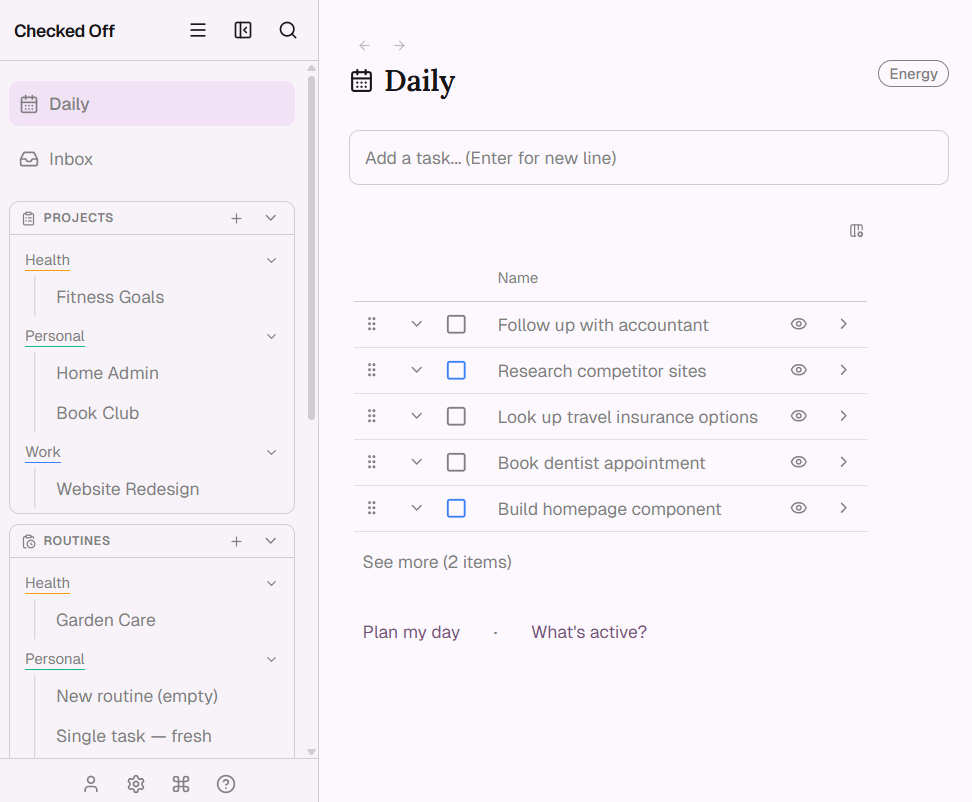Collapse the sidebar panel icon
This screenshot has width=972, height=802.
coord(243,30)
